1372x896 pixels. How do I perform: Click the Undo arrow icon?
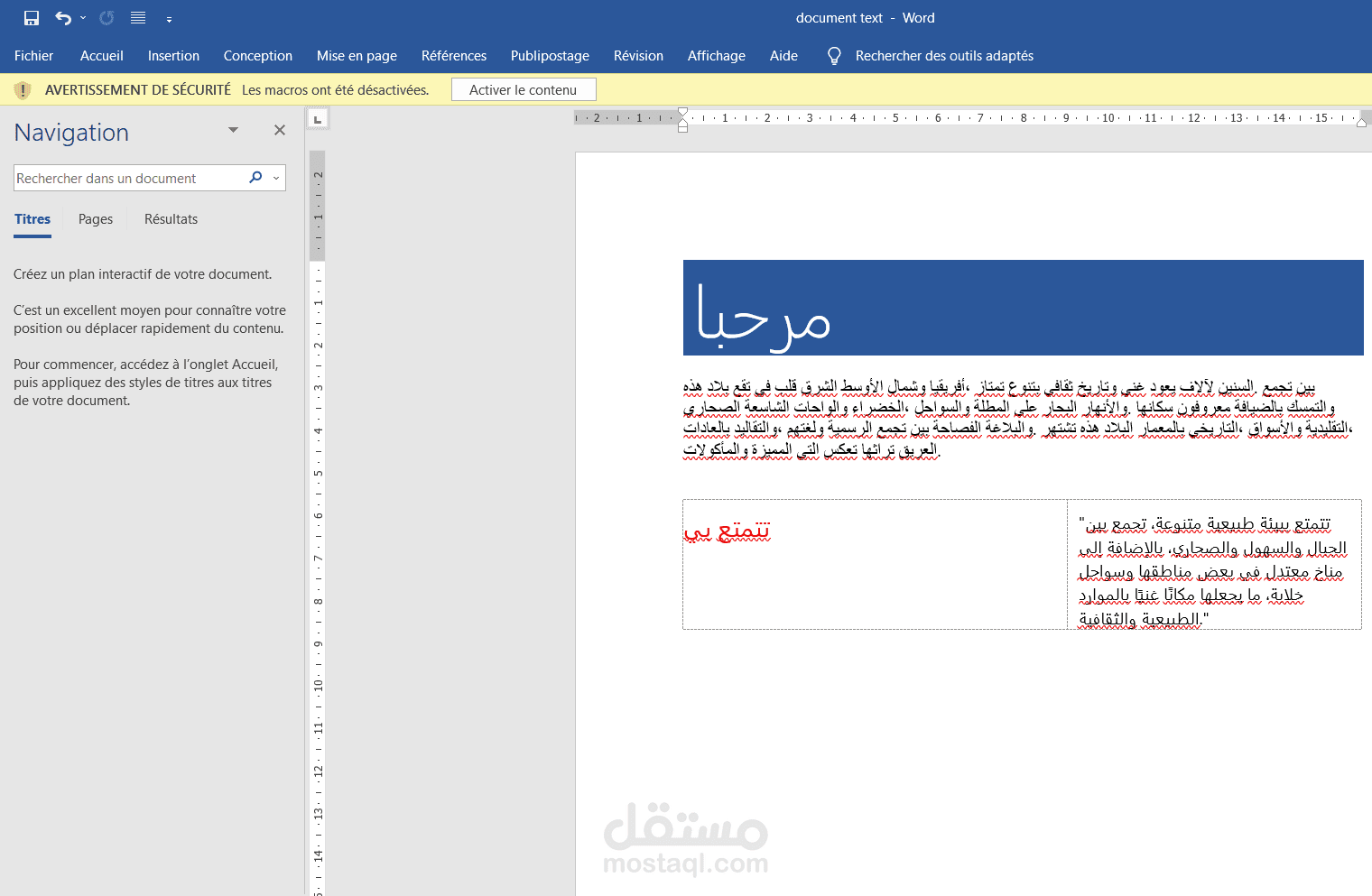[x=63, y=17]
